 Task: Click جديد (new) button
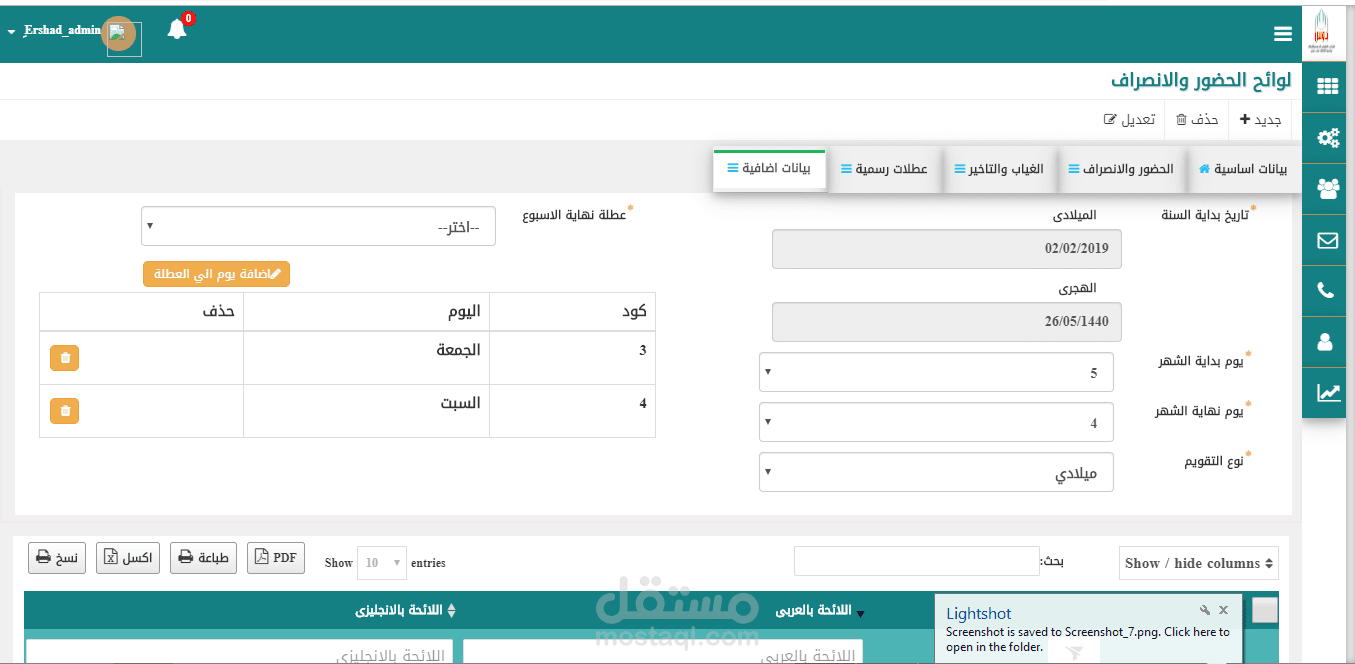(x=1261, y=119)
